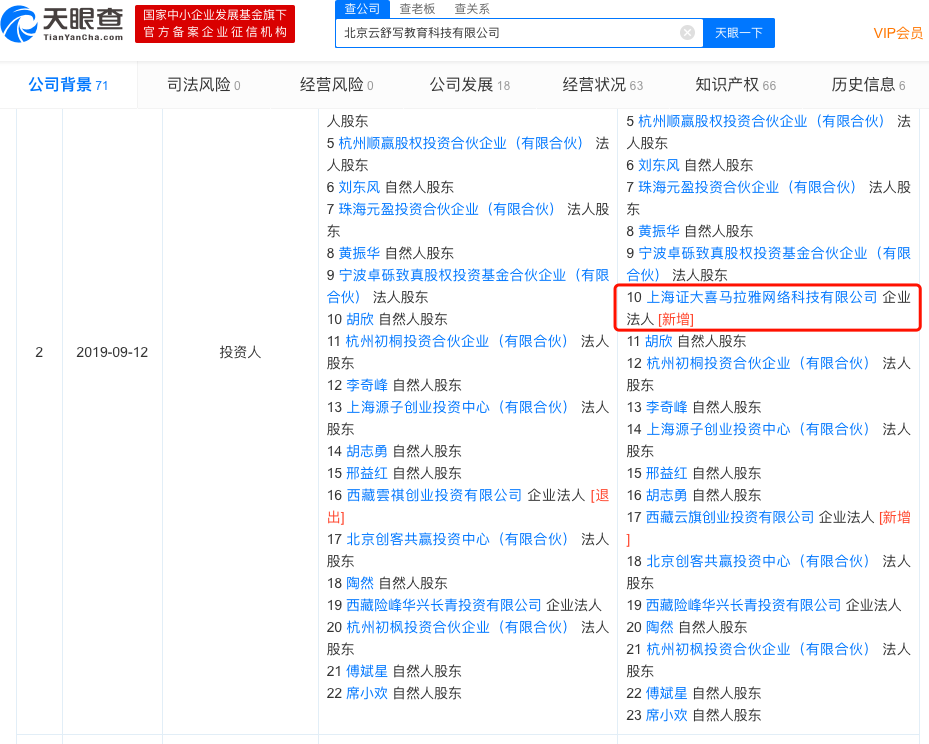
Task: Open 西藏云旗创业投资有限公司 in the after-change column
Action: 730,517
